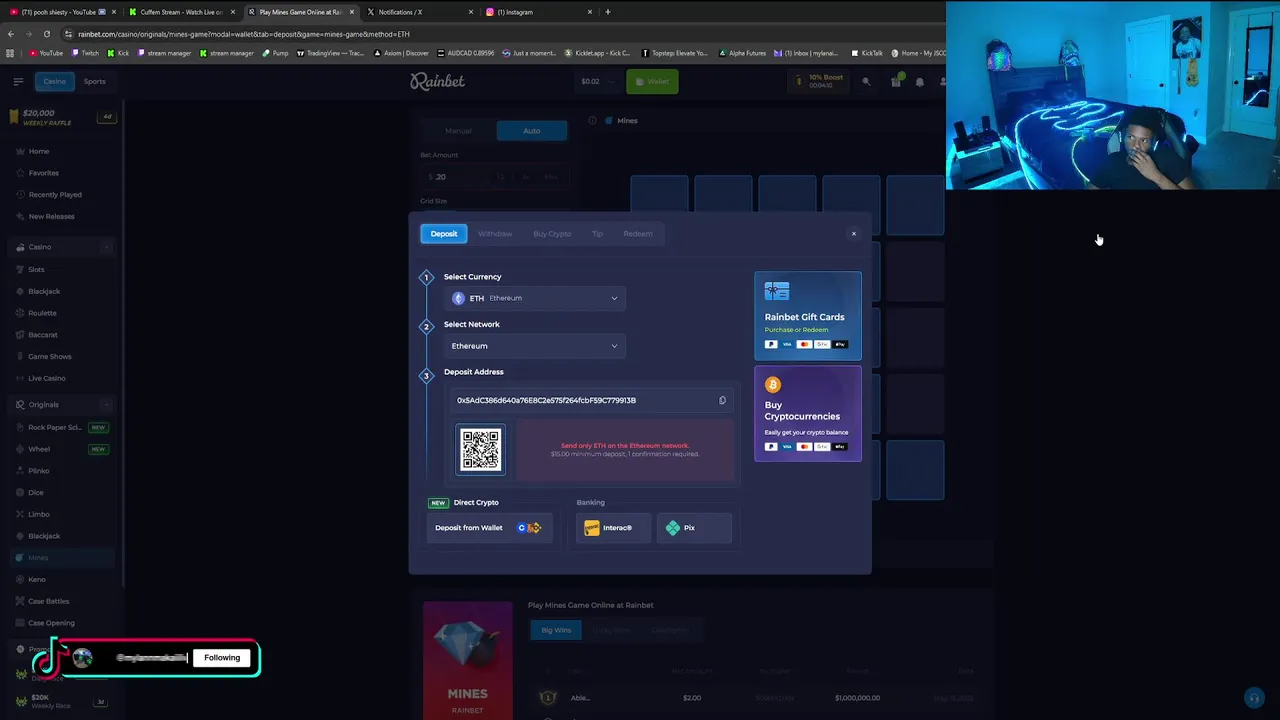Open the Buy Cryptocurrencies card
The height and width of the screenshot is (720, 1280).
click(x=808, y=413)
